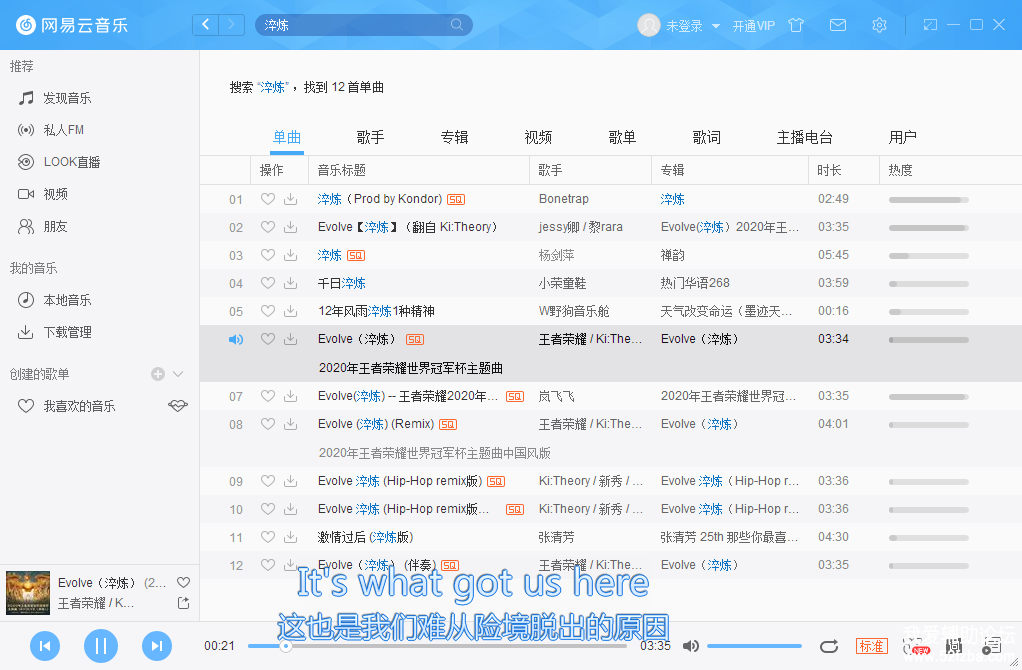Download the song 千日淬炼
The height and width of the screenshot is (670, 1022).
pos(290,283)
